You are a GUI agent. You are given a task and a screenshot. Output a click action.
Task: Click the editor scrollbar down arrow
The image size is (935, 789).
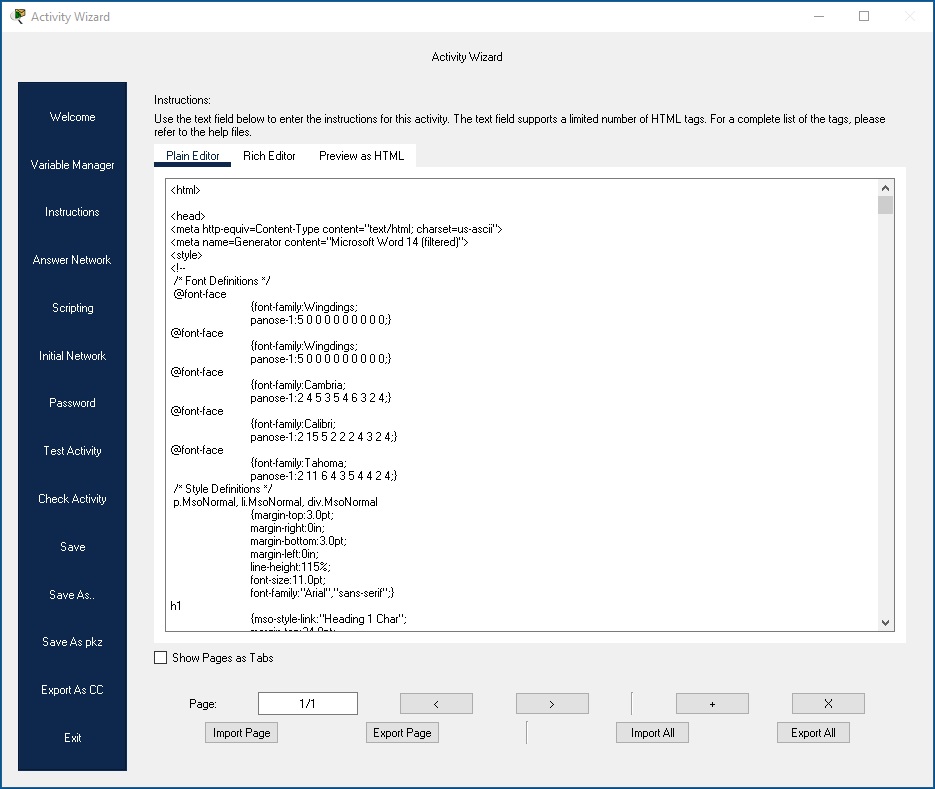(x=886, y=623)
